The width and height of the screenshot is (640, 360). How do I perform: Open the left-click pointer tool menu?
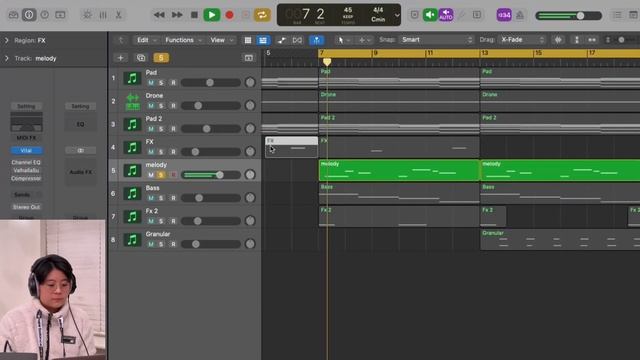[x=343, y=40]
